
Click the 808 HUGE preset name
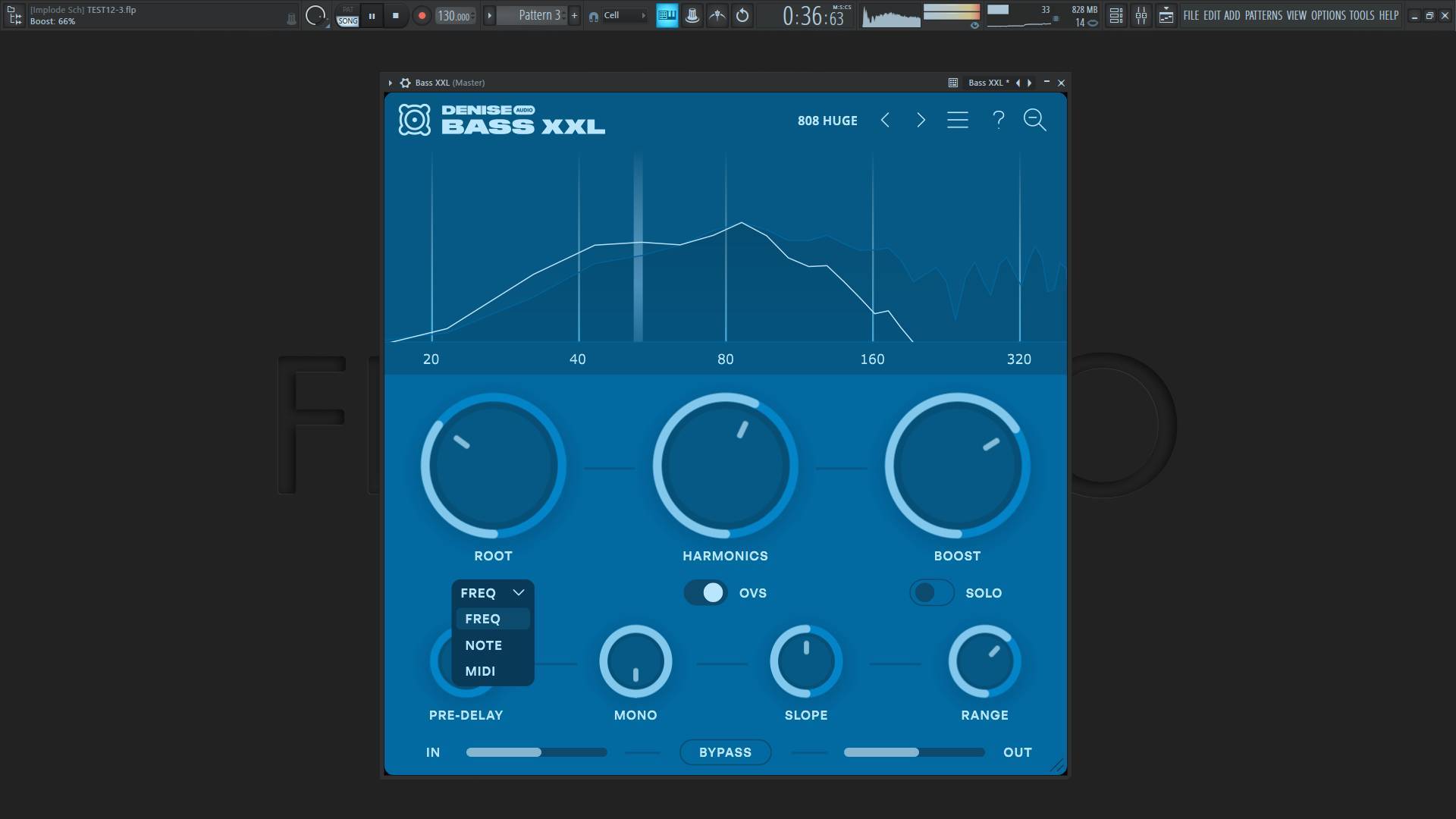click(x=827, y=121)
